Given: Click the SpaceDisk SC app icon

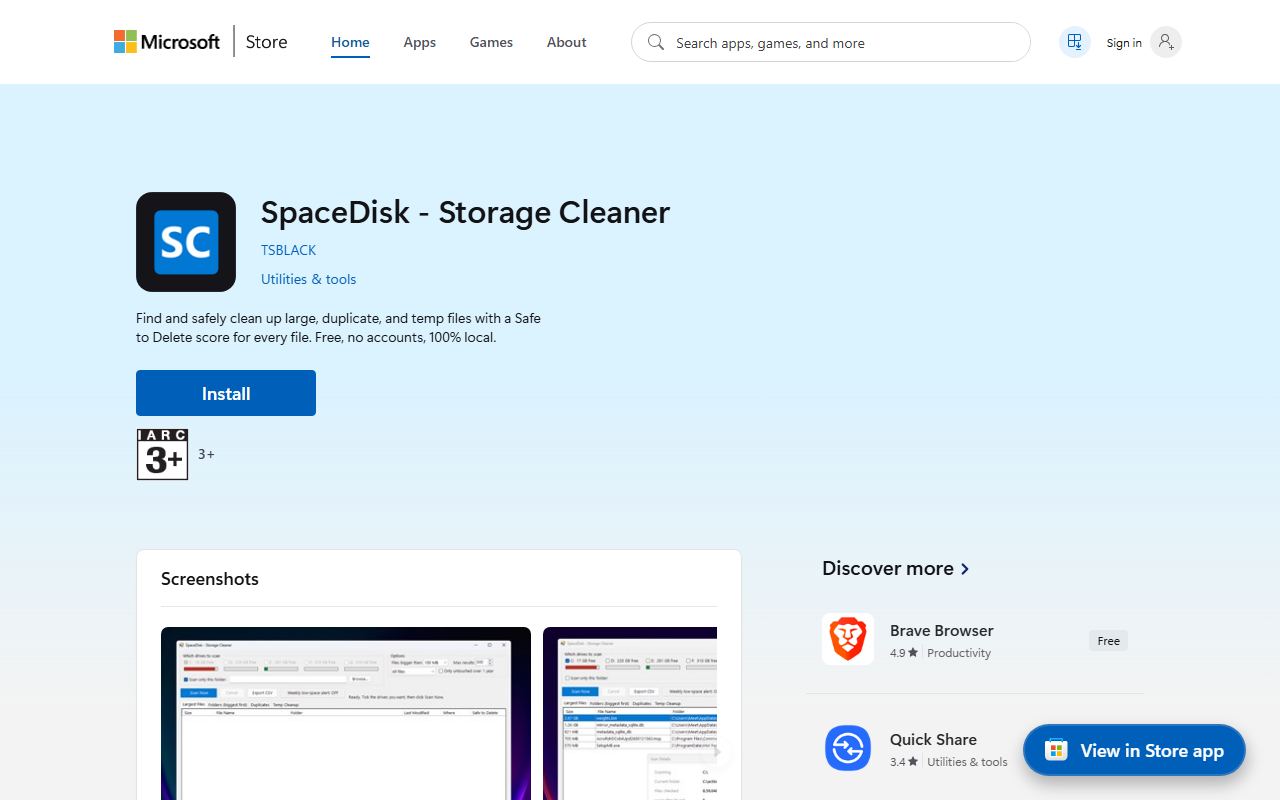Looking at the screenshot, I should pyautogui.click(x=186, y=242).
